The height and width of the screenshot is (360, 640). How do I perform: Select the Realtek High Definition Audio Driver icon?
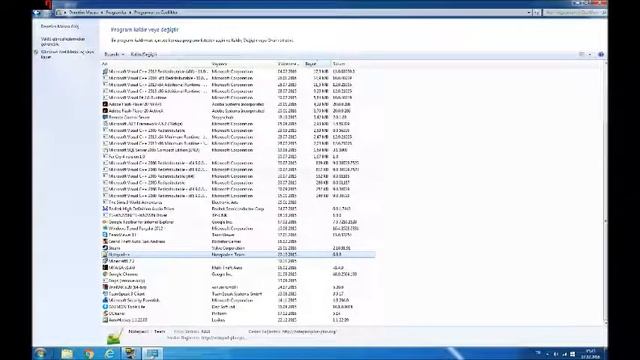pyautogui.click(x=105, y=209)
